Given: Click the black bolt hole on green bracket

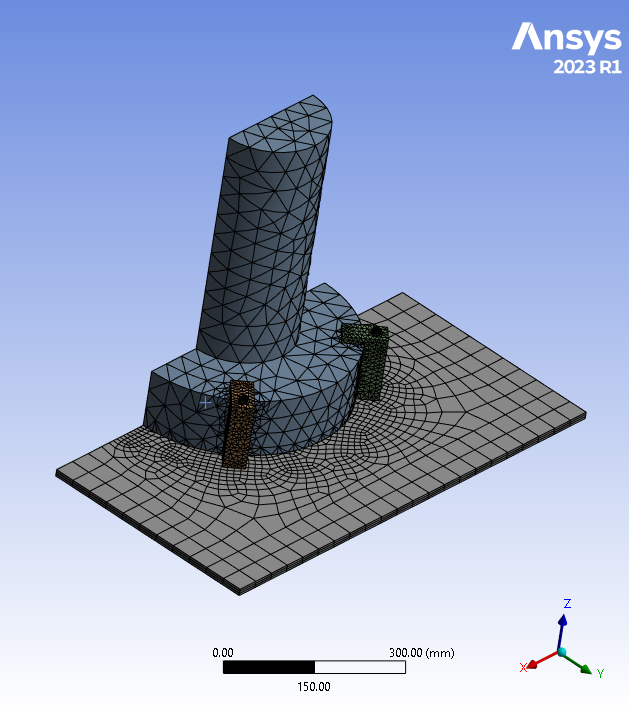Looking at the screenshot, I should 376,331.
